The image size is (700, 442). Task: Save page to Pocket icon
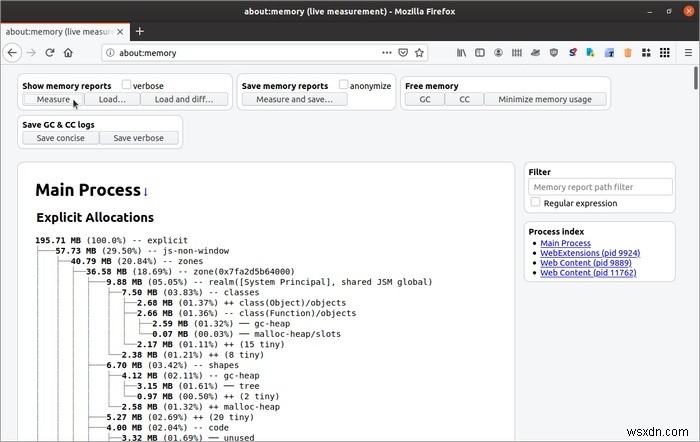point(403,53)
